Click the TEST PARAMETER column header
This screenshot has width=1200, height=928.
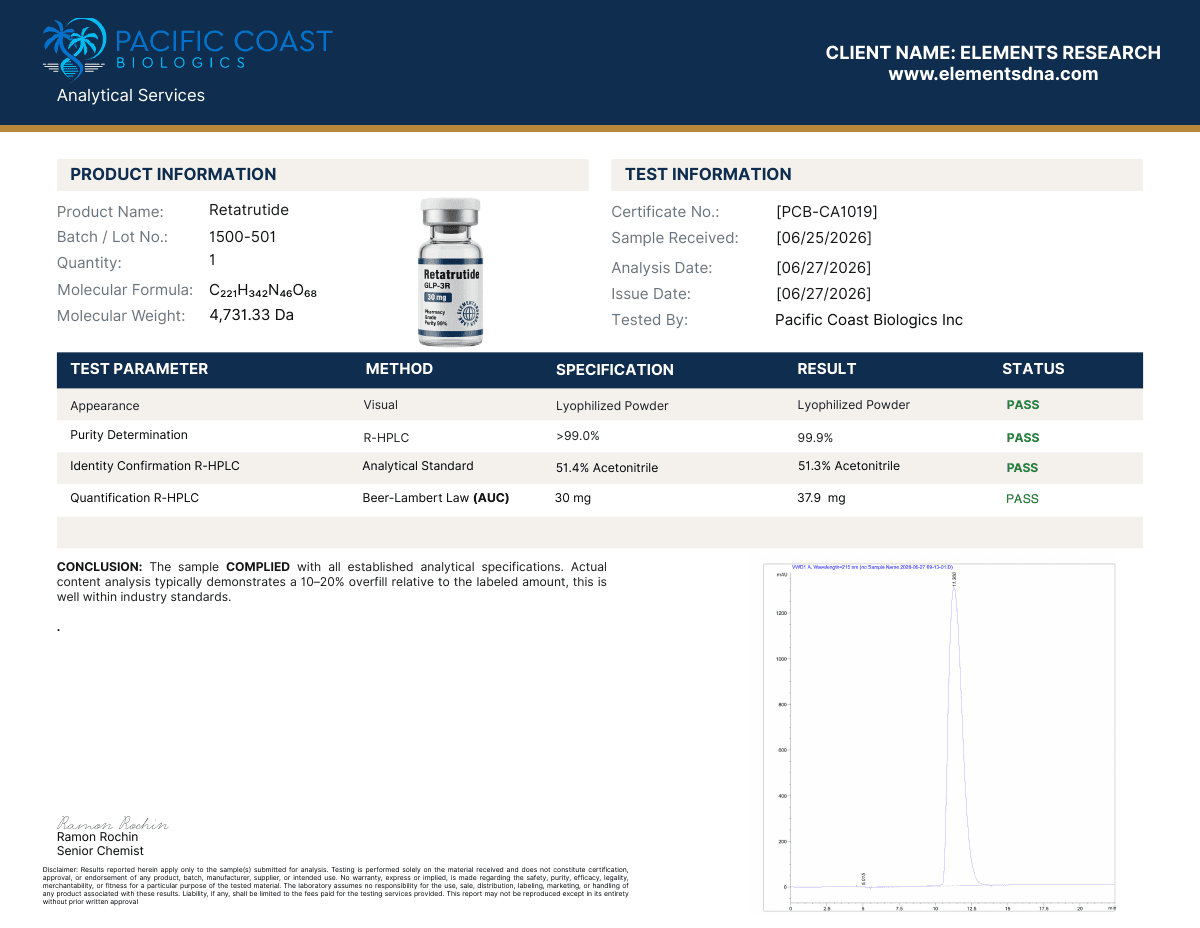[139, 369]
